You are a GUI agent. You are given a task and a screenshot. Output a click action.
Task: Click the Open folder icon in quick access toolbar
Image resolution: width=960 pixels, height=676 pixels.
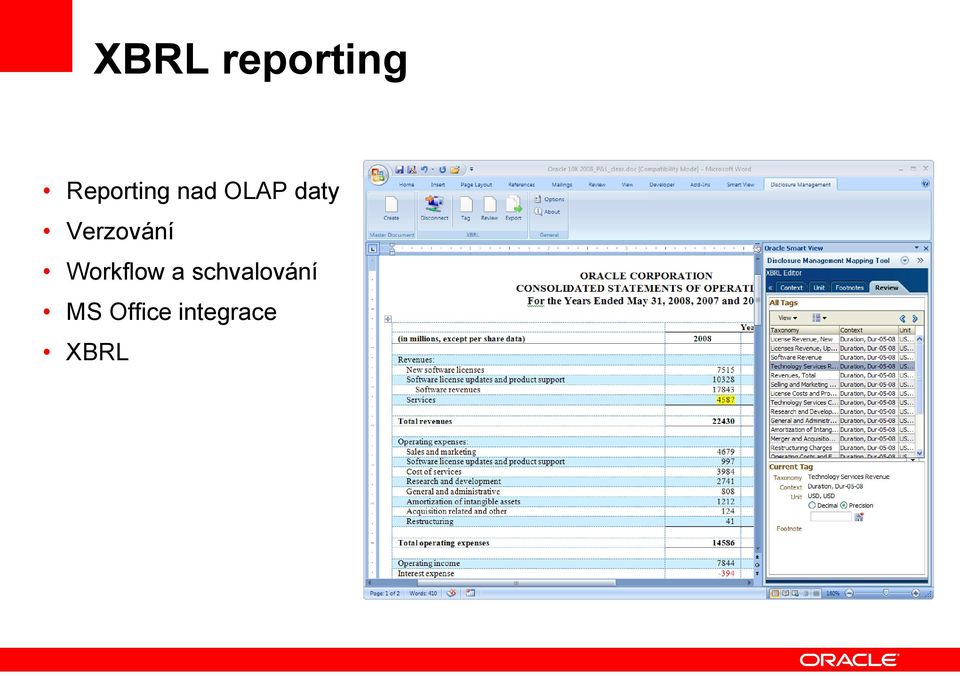(x=455, y=170)
